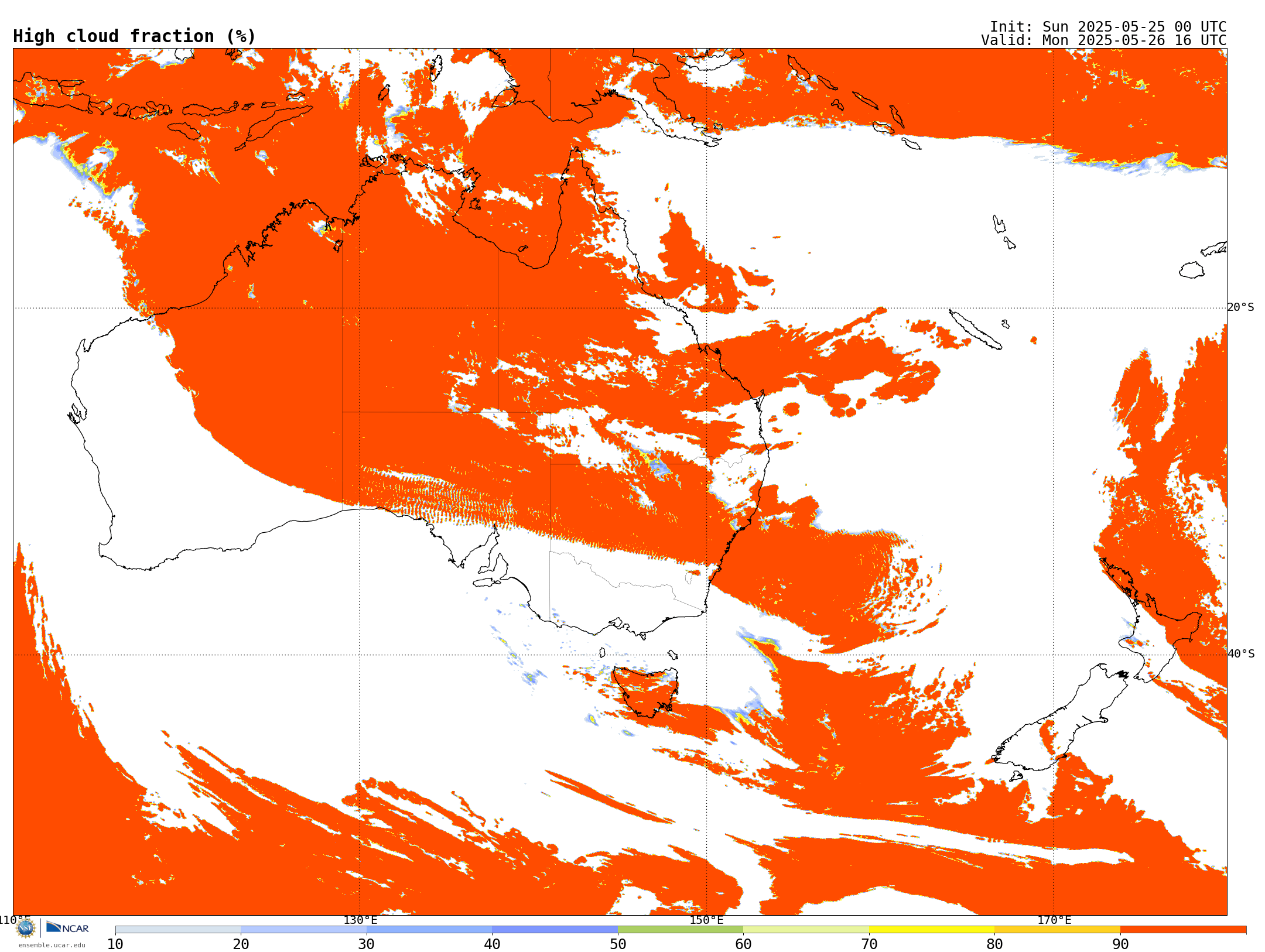Click colorbar tick label 90
The width and height of the screenshot is (1265, 952).
click(x=1120, y=944)
